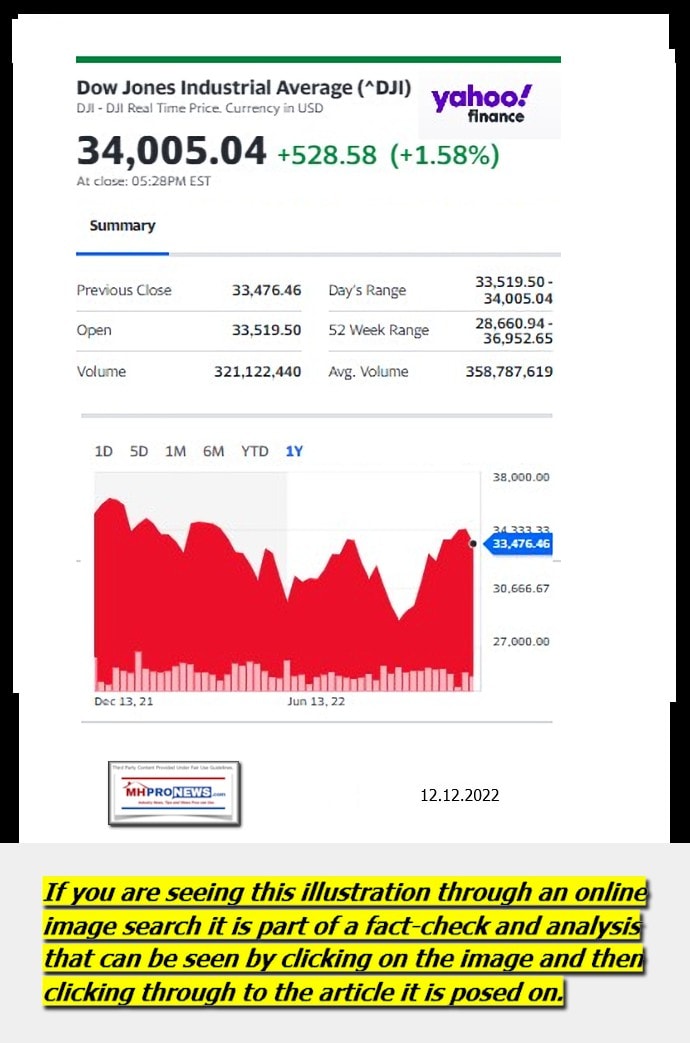Image resolution: width=690 pixels, height=1043 pixels.
Task: Select the 1D chart range
Action: 103,451
